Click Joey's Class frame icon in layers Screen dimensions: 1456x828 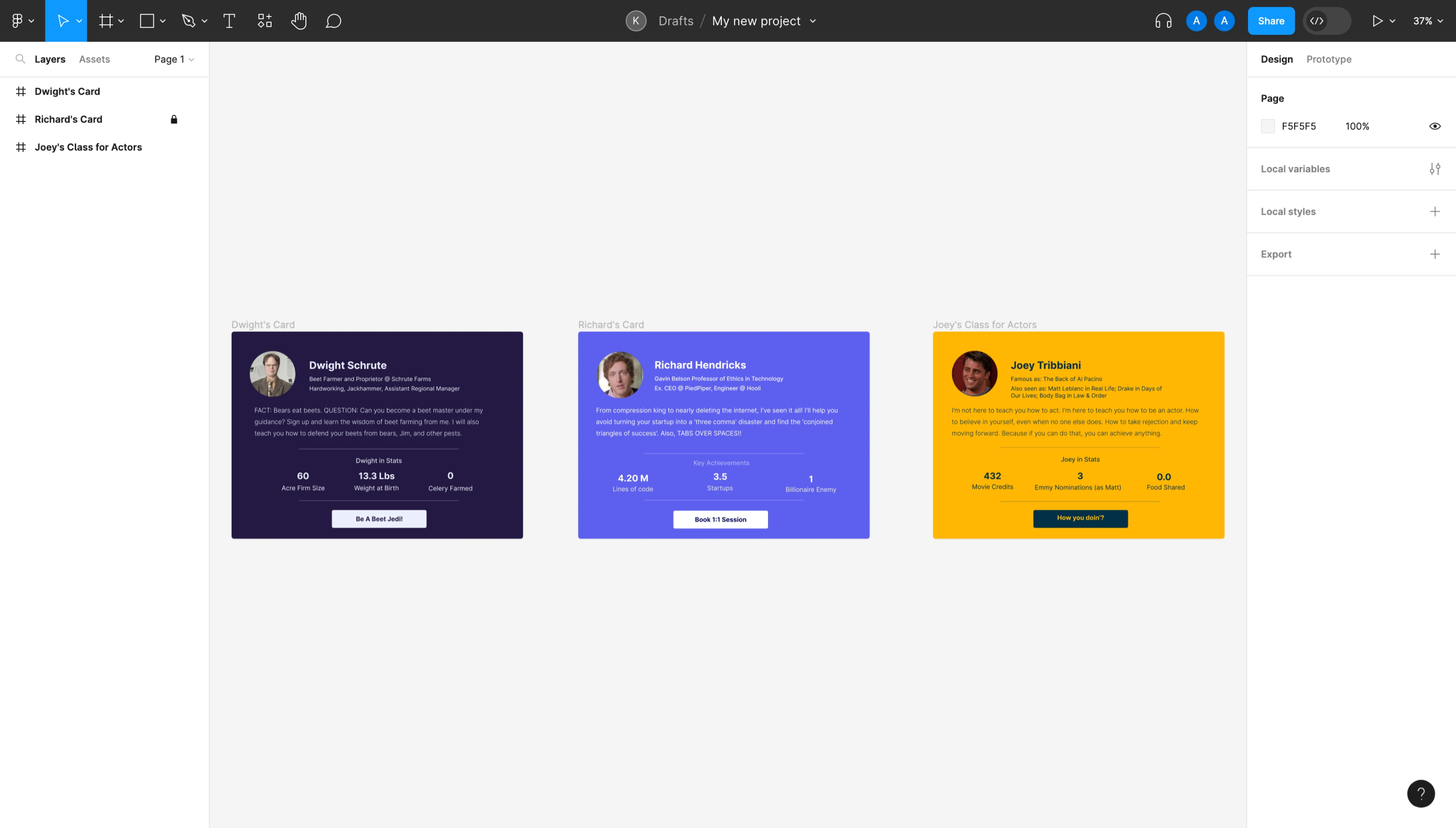pos(21,147)
